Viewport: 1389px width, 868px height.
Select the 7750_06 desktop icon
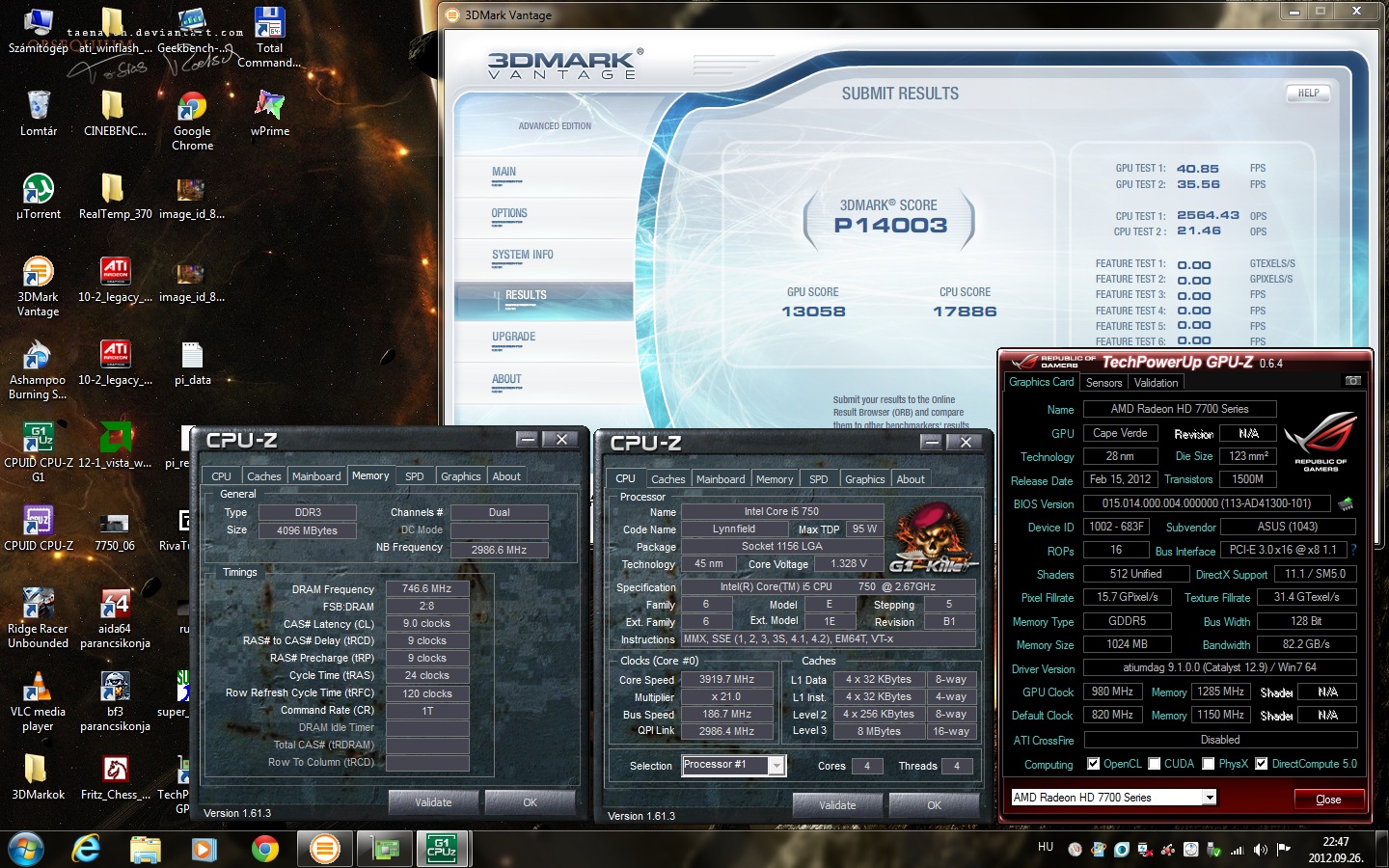[x=115, y=529]
